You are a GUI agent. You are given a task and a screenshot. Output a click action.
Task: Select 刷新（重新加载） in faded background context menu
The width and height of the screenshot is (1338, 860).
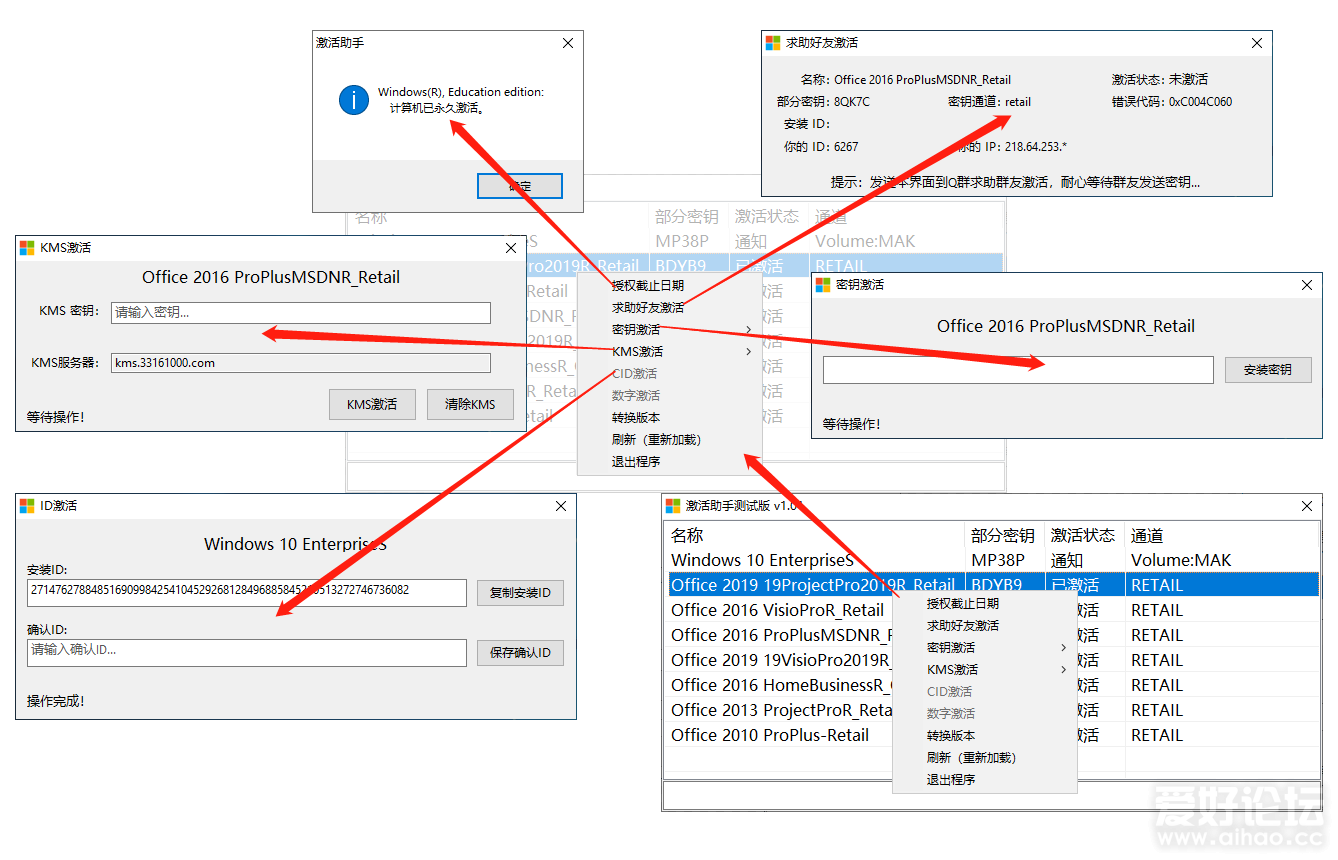tap(656, 440)
